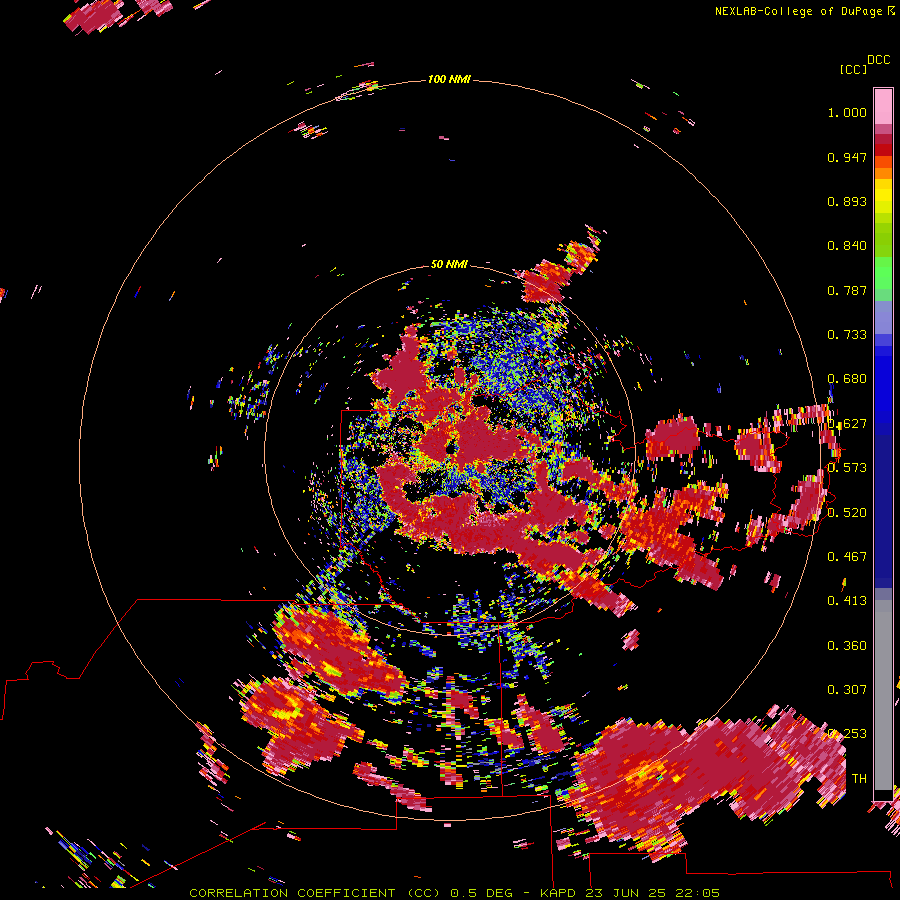Click the 0.680 legend value
This screenshot has height=900, width=900.
(847, 379)
